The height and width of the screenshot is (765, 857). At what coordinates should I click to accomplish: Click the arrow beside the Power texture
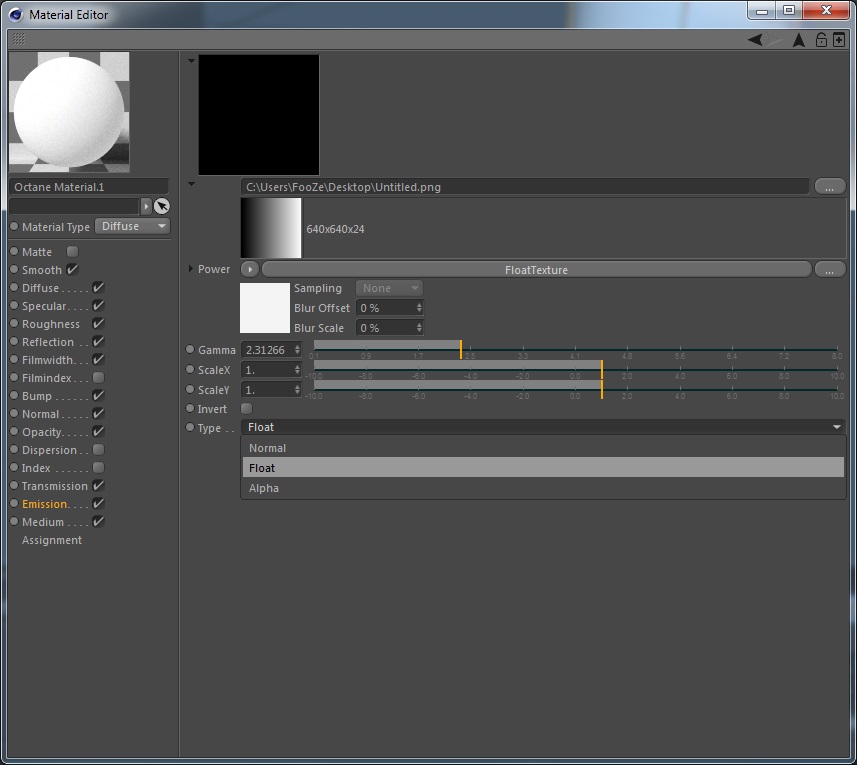tap(250, 269)
